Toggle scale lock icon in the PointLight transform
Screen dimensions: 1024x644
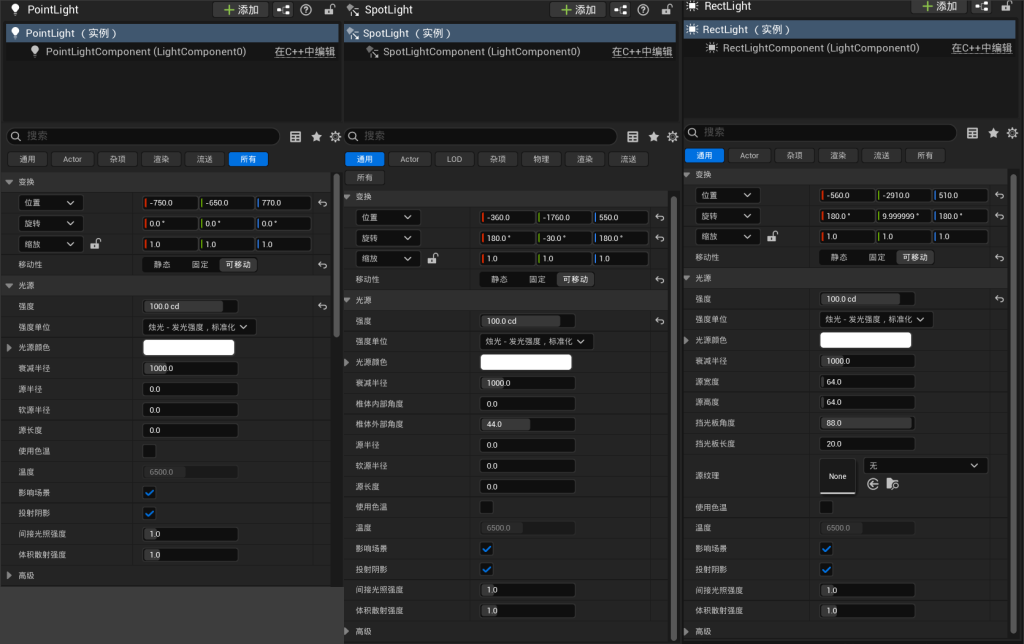tap(96, 244)
